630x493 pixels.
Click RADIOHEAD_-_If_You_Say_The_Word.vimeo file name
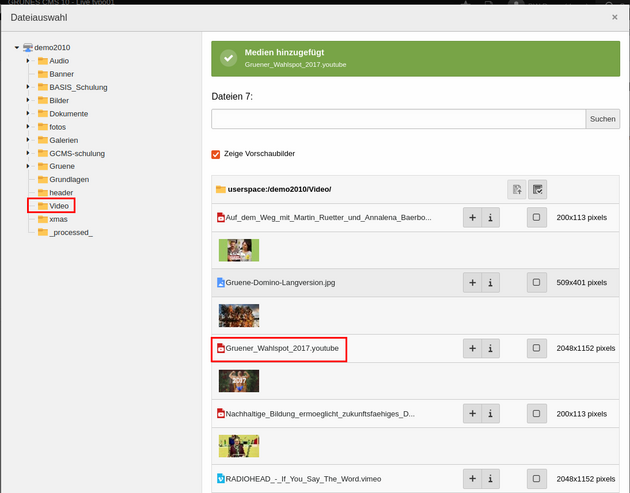303,479
